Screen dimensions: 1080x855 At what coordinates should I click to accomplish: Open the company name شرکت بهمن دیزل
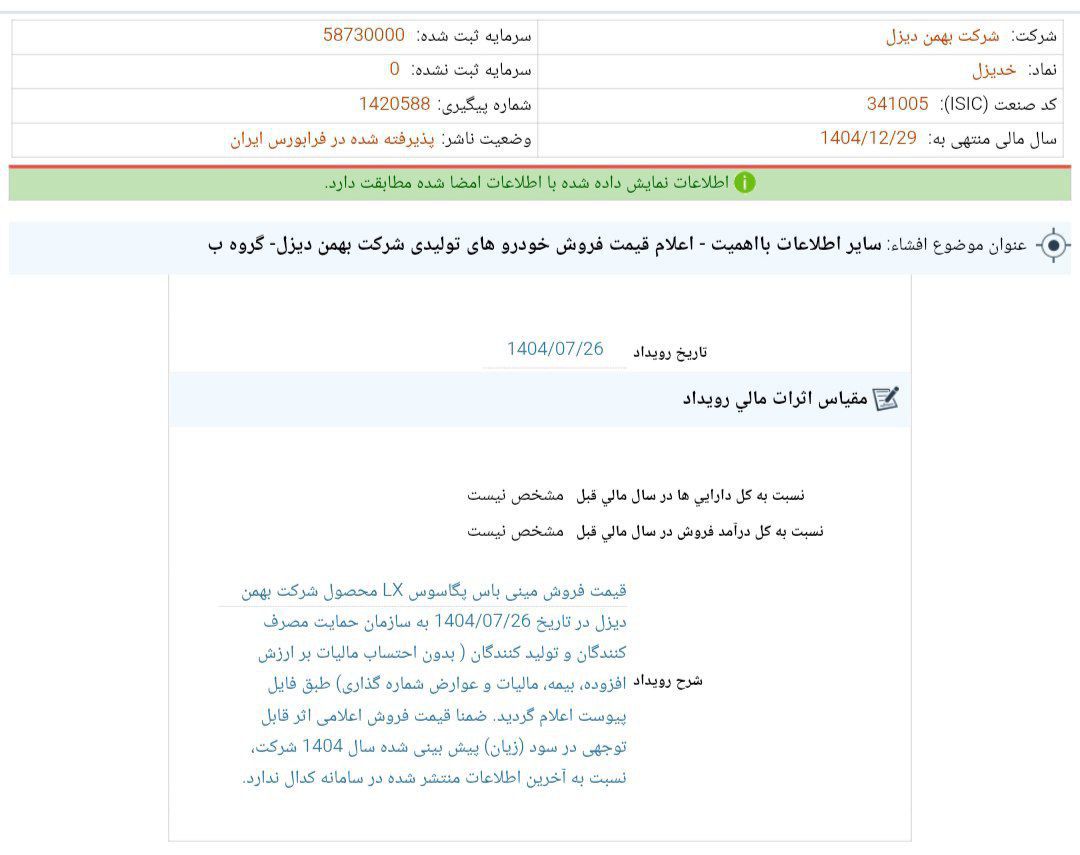[x=942, y=36]
